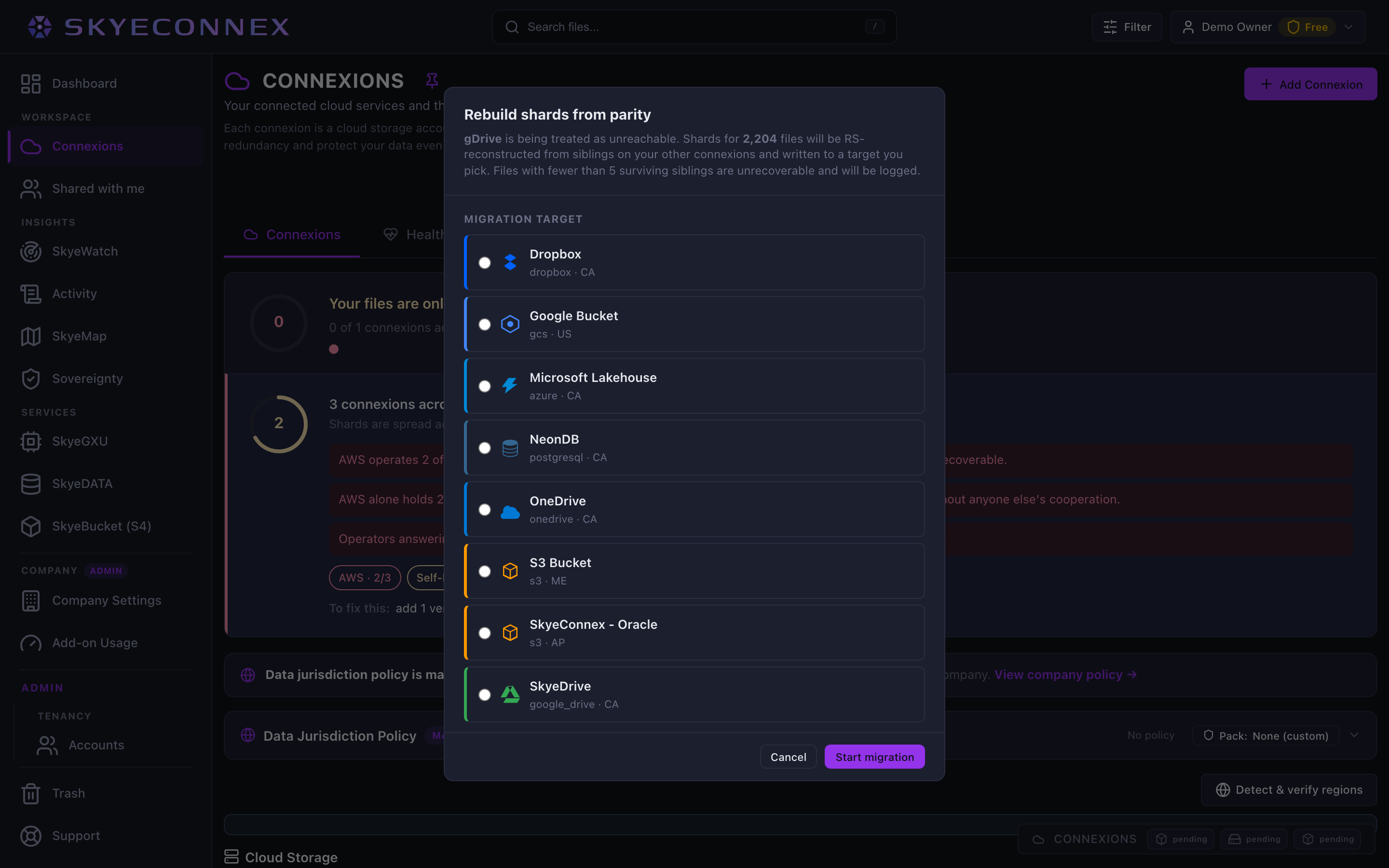Open the Pack: None (custom) dropdown
1389x868 pixels.
1266,735
